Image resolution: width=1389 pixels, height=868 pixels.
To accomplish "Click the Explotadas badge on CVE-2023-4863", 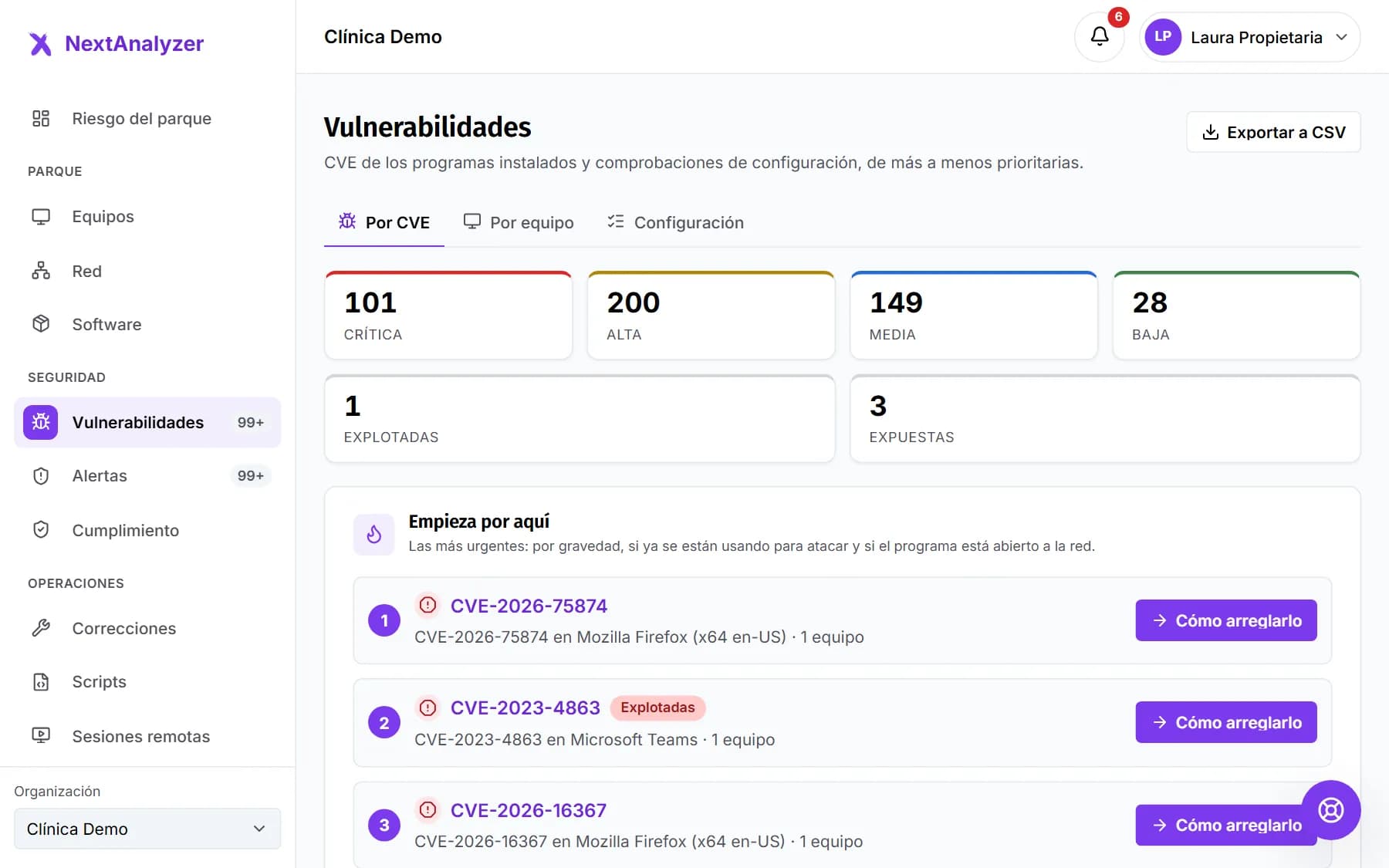I will coord(657,708).
